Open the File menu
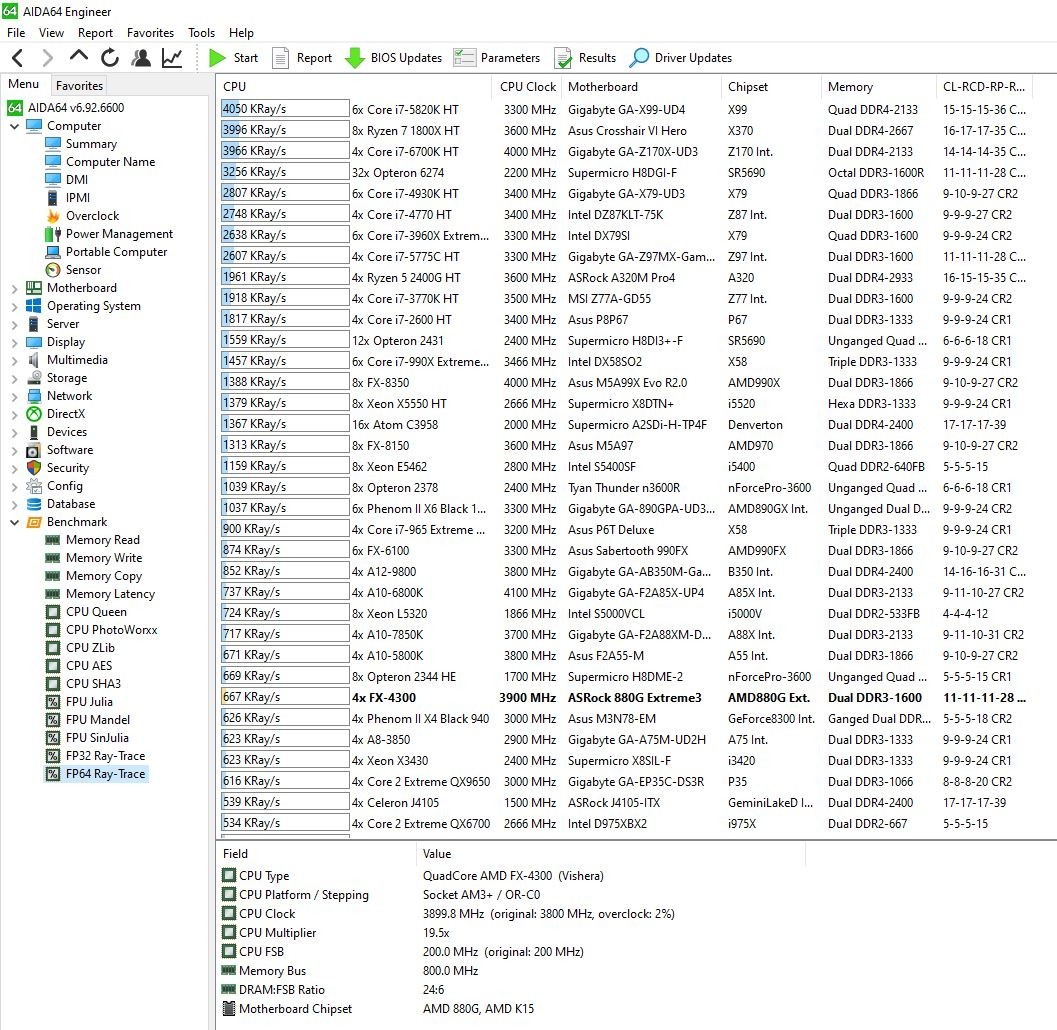The image size is (1057, 1030). (16, 32)
